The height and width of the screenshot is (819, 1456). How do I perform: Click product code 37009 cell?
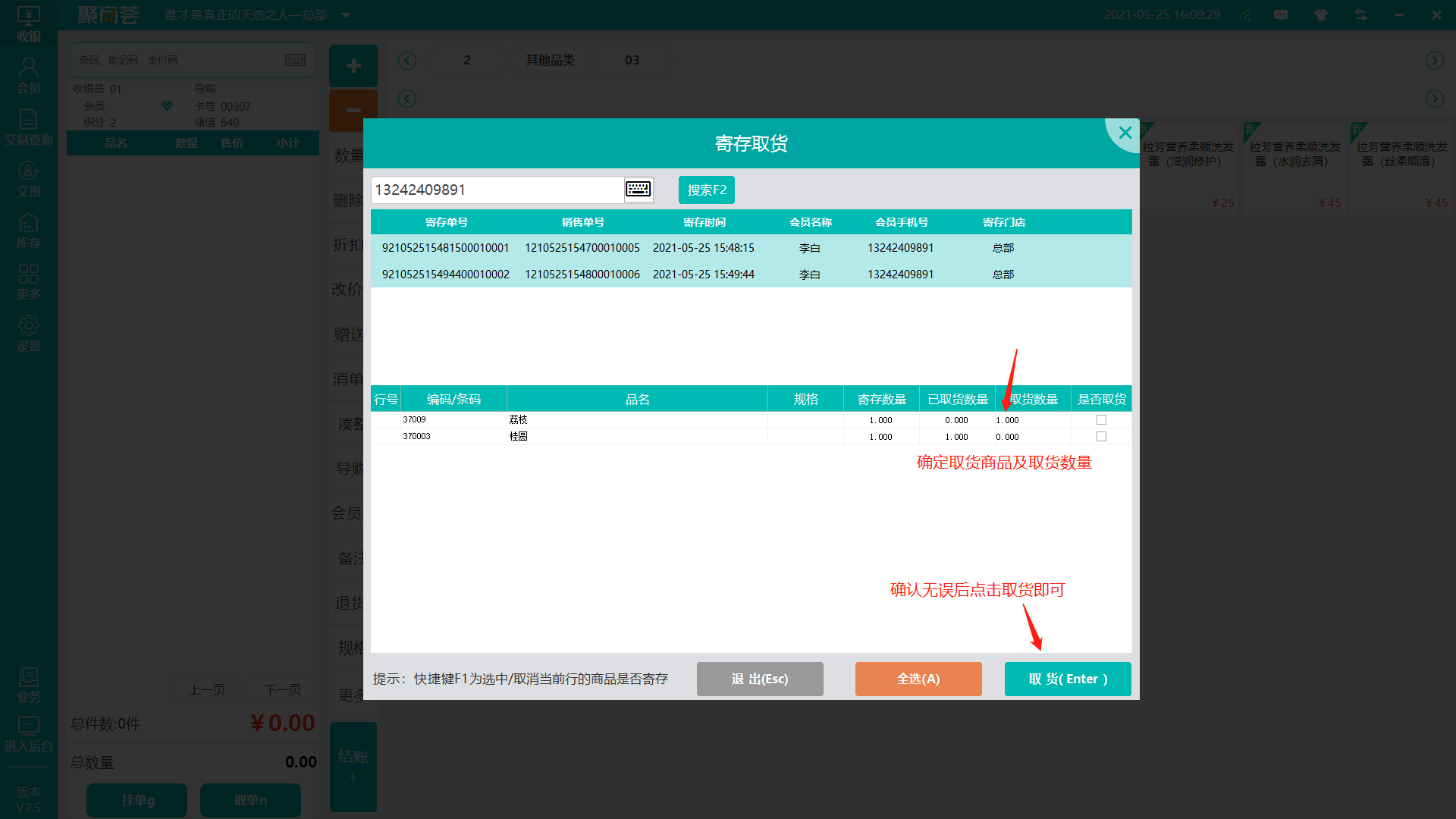click(453, 419)
